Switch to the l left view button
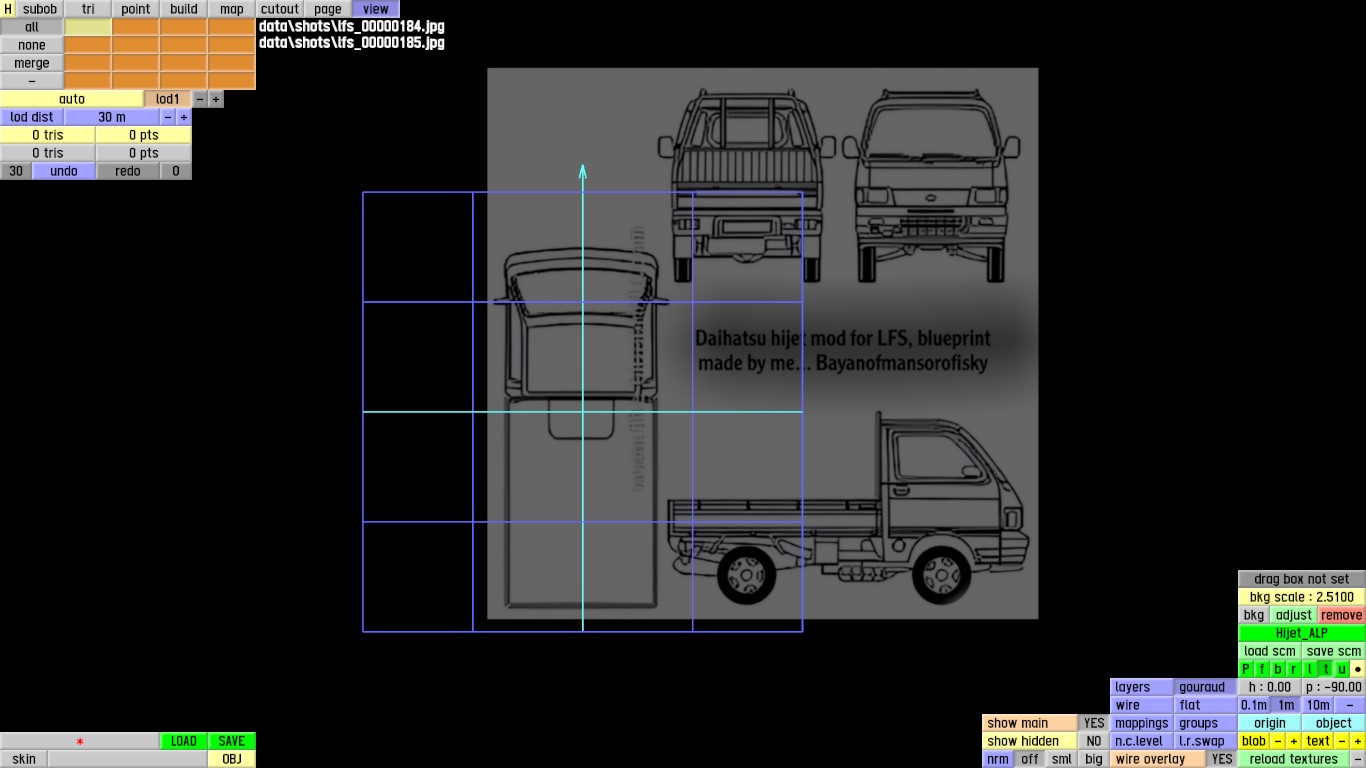1366x768 pixels. click(x=1310, y=669)
